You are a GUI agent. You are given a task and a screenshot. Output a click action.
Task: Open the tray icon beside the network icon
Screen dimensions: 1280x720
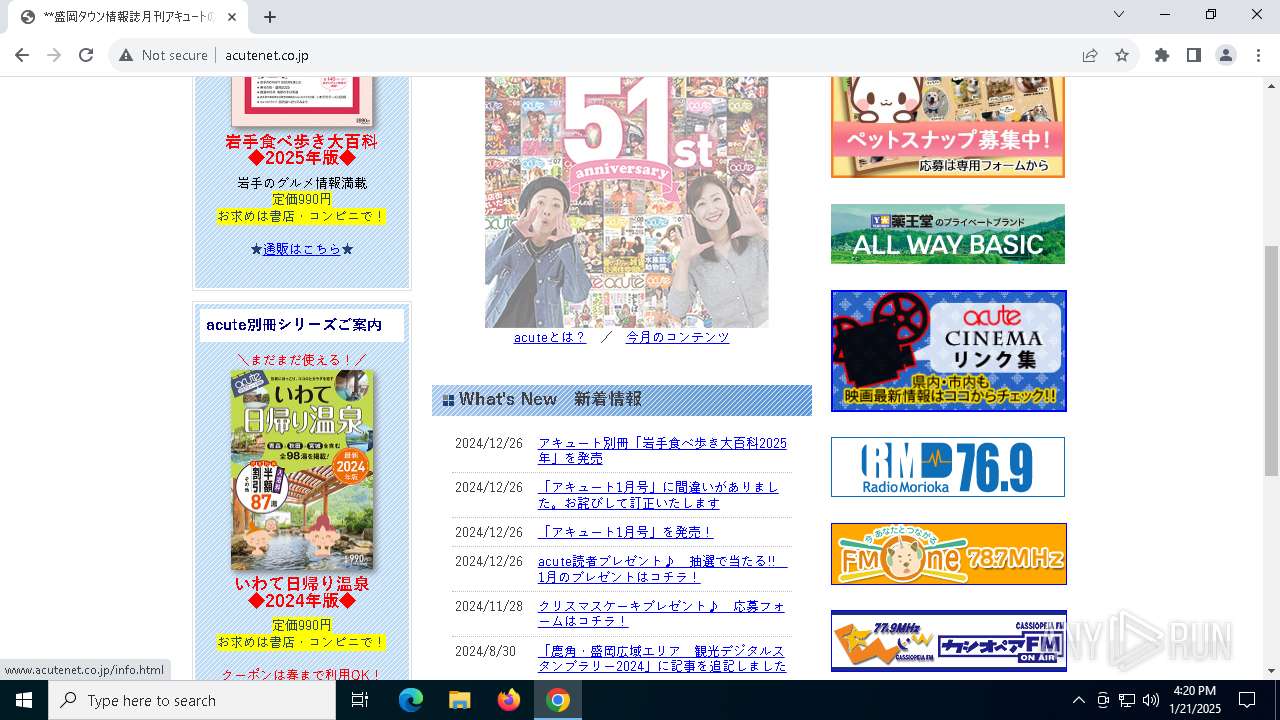tap(1103, 700)
